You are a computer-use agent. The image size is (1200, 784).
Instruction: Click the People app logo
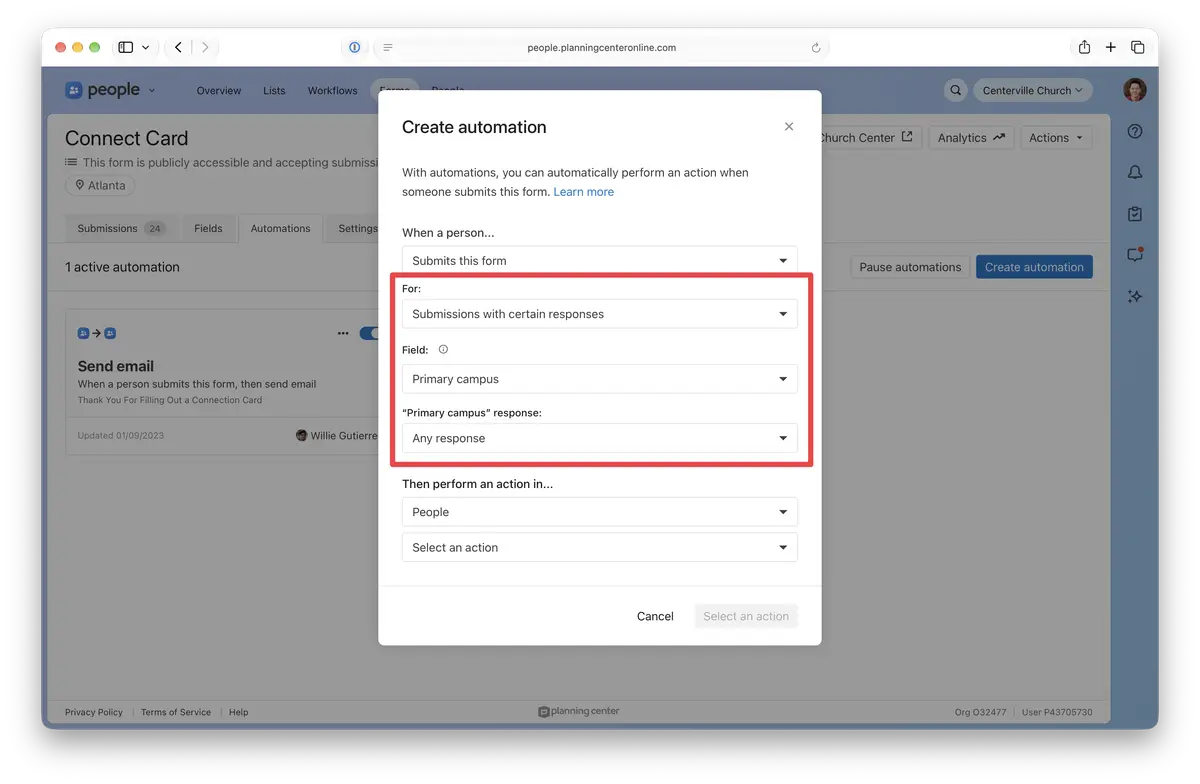pyautogui.click(x=103, y=90)
